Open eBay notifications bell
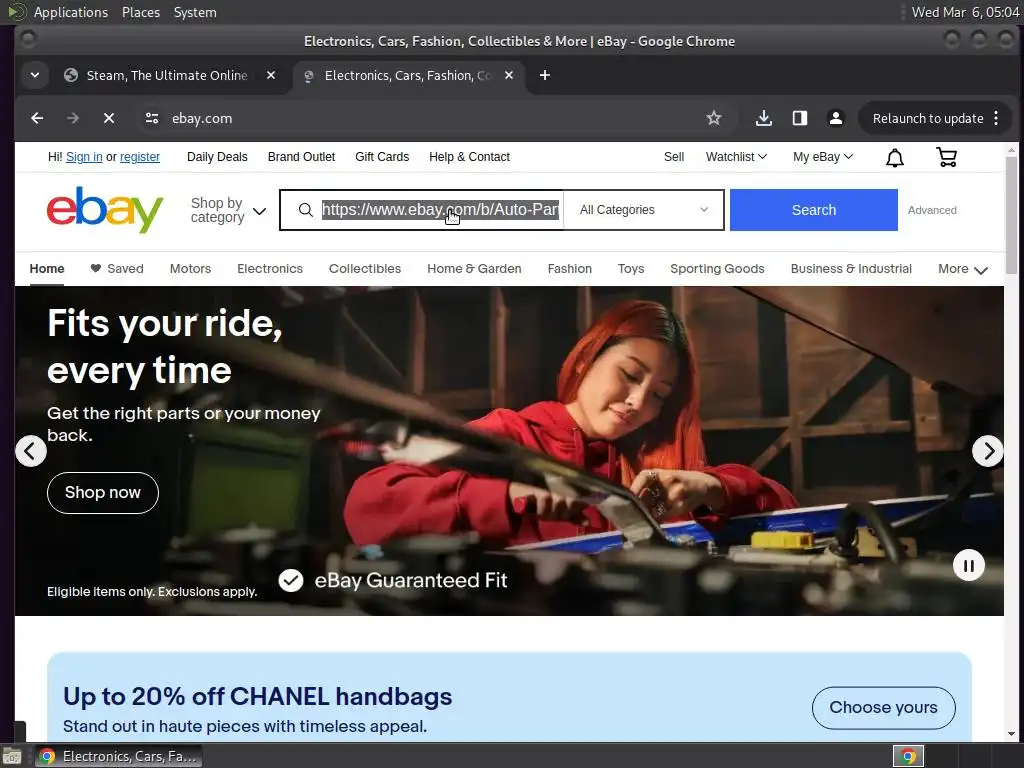This screenshot has height=768, width=1024. (895, 157)
